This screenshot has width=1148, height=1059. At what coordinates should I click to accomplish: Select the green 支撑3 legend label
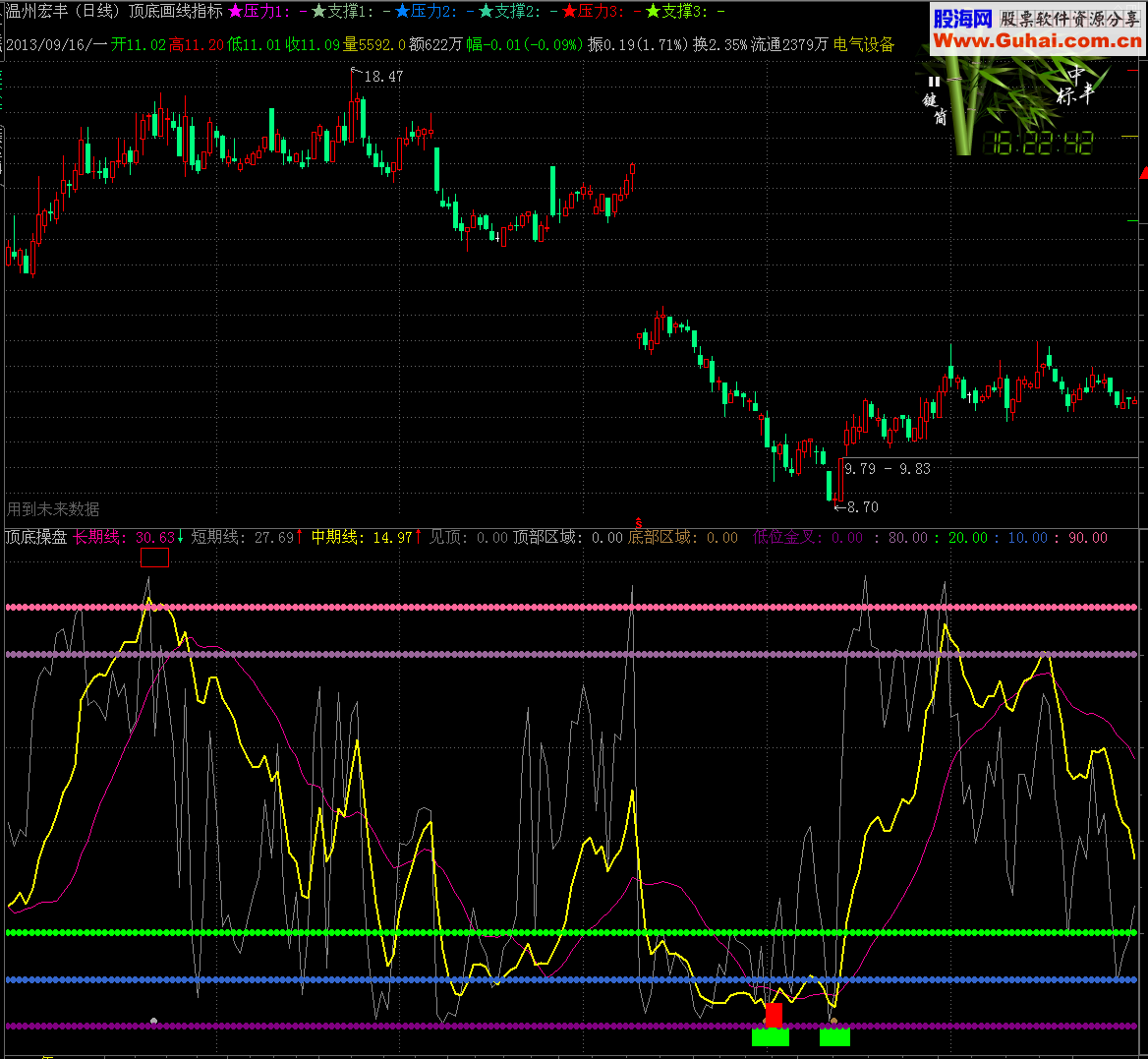[676, 11]
